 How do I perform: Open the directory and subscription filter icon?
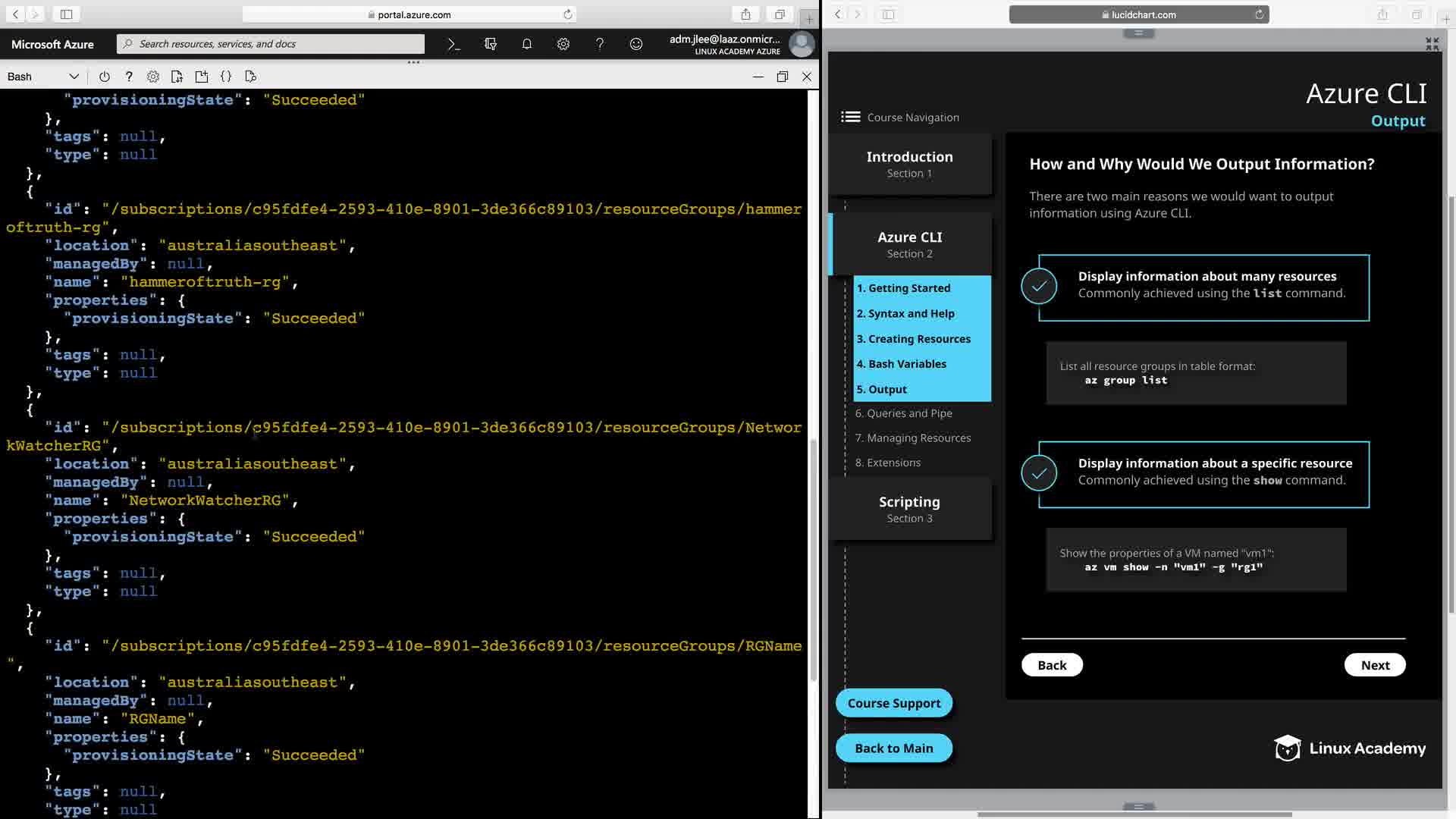[490, 44]
